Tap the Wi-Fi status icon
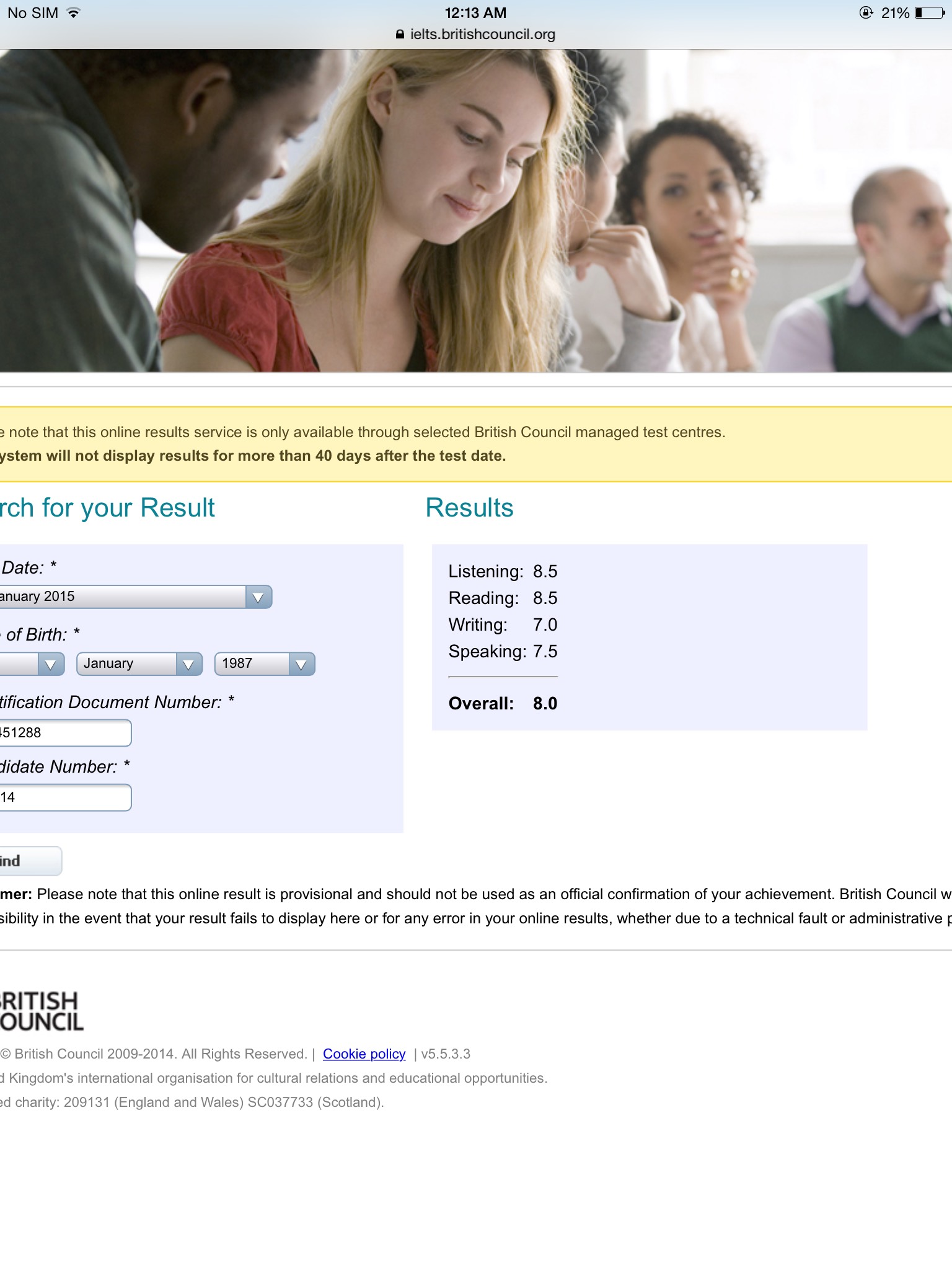This screenshot has width=952, height=1270. 74,12
